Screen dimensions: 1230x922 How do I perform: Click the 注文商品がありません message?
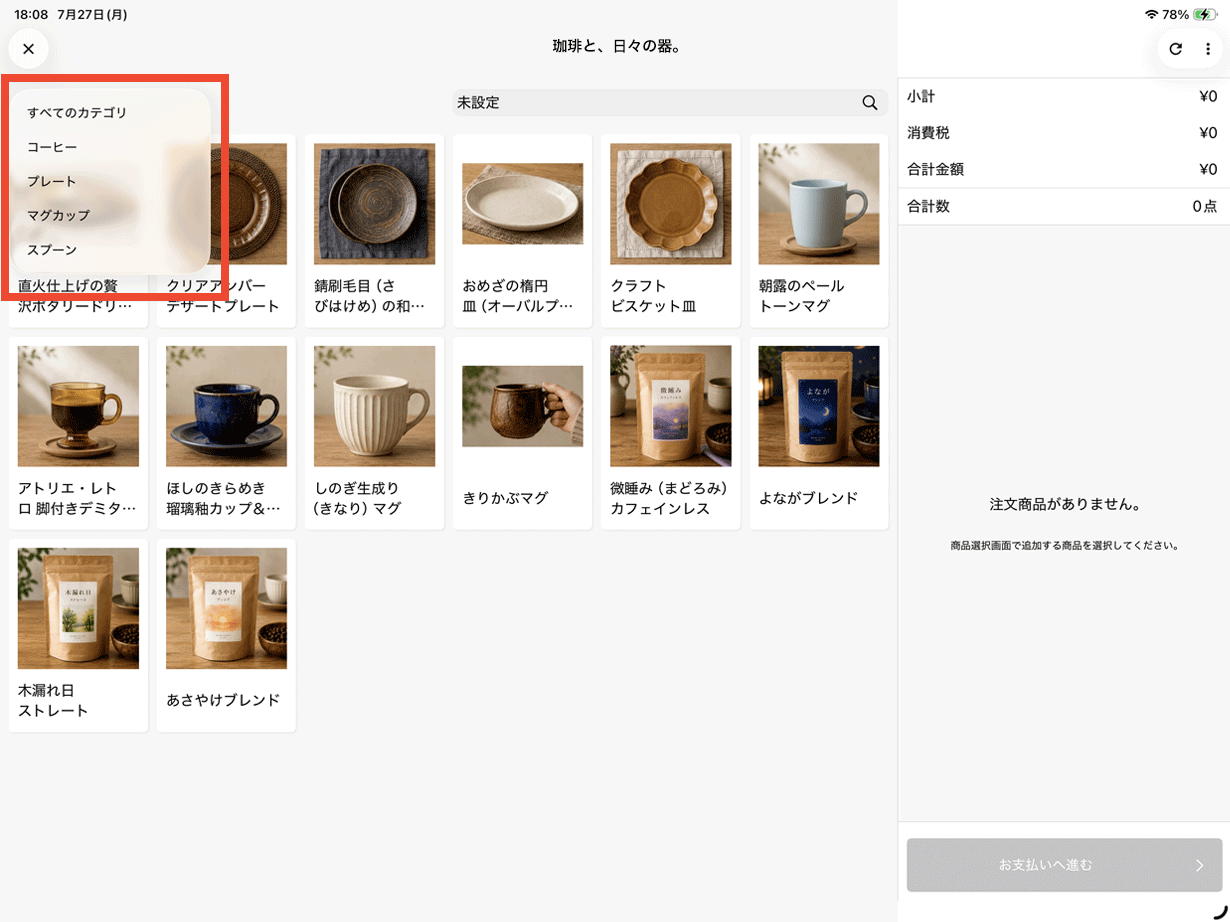click(1064, 505)
